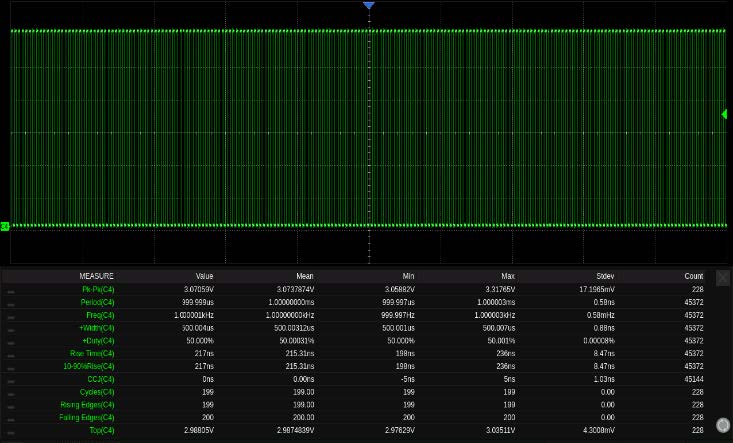Click the dash icon beside Top(C4)
This screenshot has height=443, width=733.
[x=11, y=431]
